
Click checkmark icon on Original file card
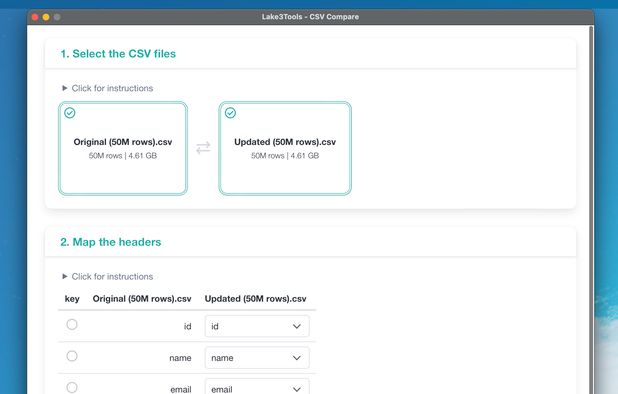70,113
